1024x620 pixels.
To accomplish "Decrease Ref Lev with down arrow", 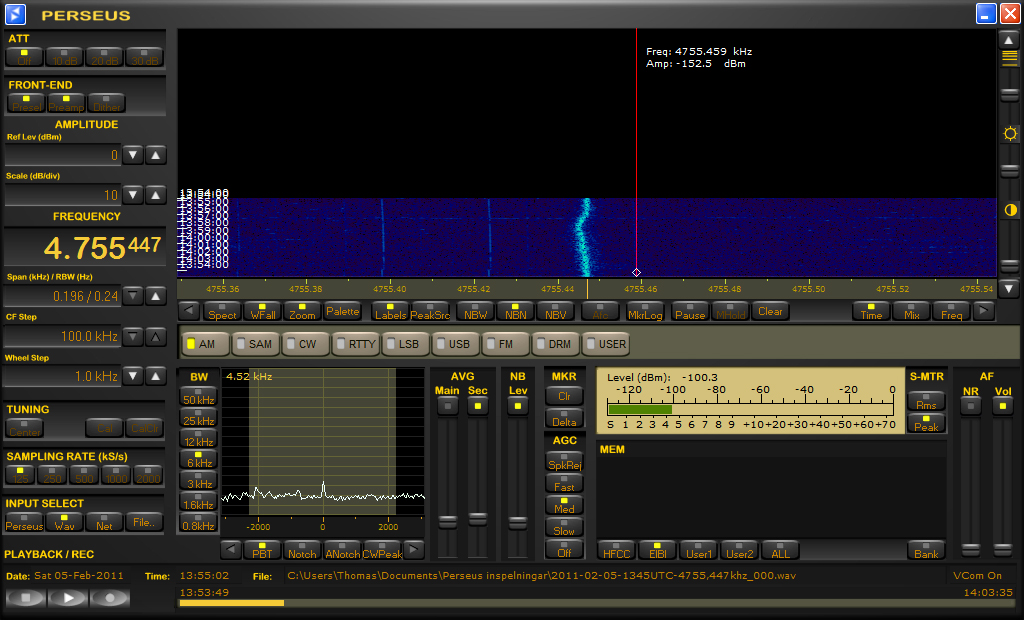I will pos(133,155).
